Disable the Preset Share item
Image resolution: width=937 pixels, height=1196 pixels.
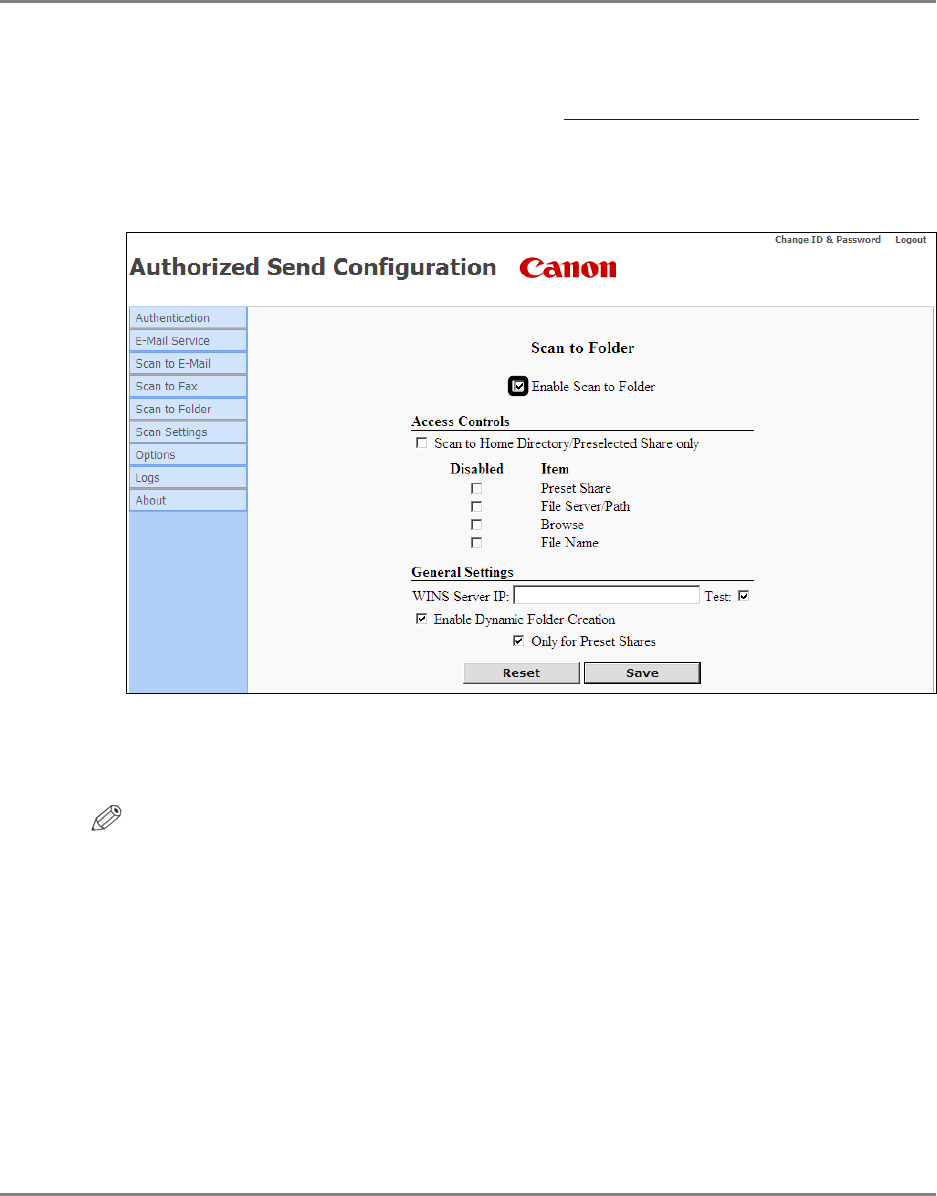pyautogui.click(x=476, y=488)
